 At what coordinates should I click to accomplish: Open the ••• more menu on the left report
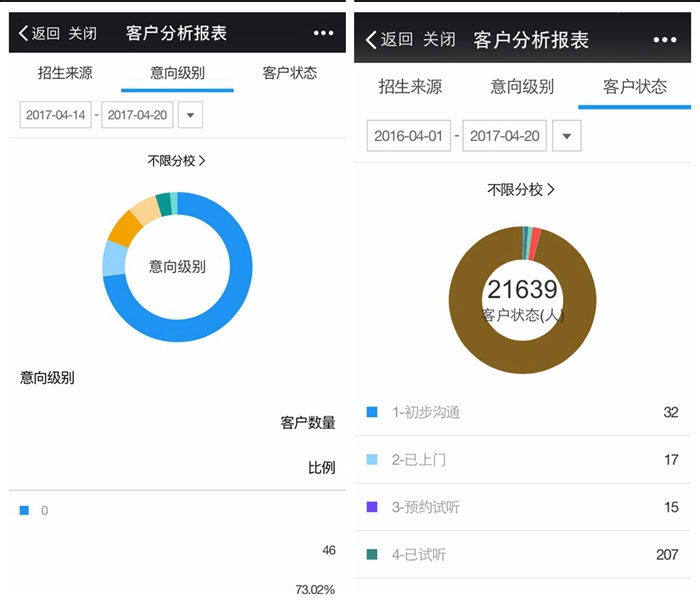tap(323, 33)
